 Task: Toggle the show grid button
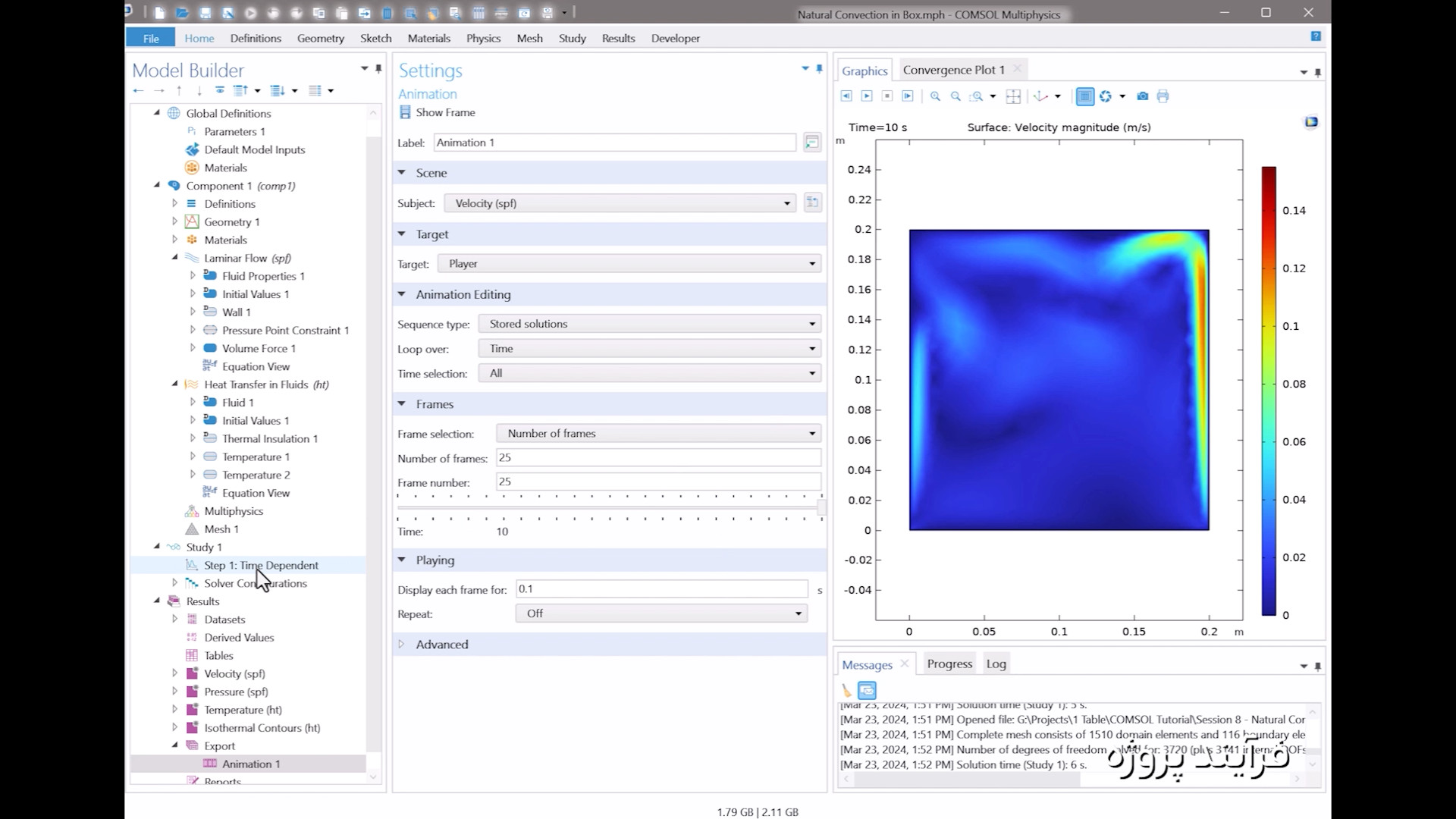(x=1085, y=96)
